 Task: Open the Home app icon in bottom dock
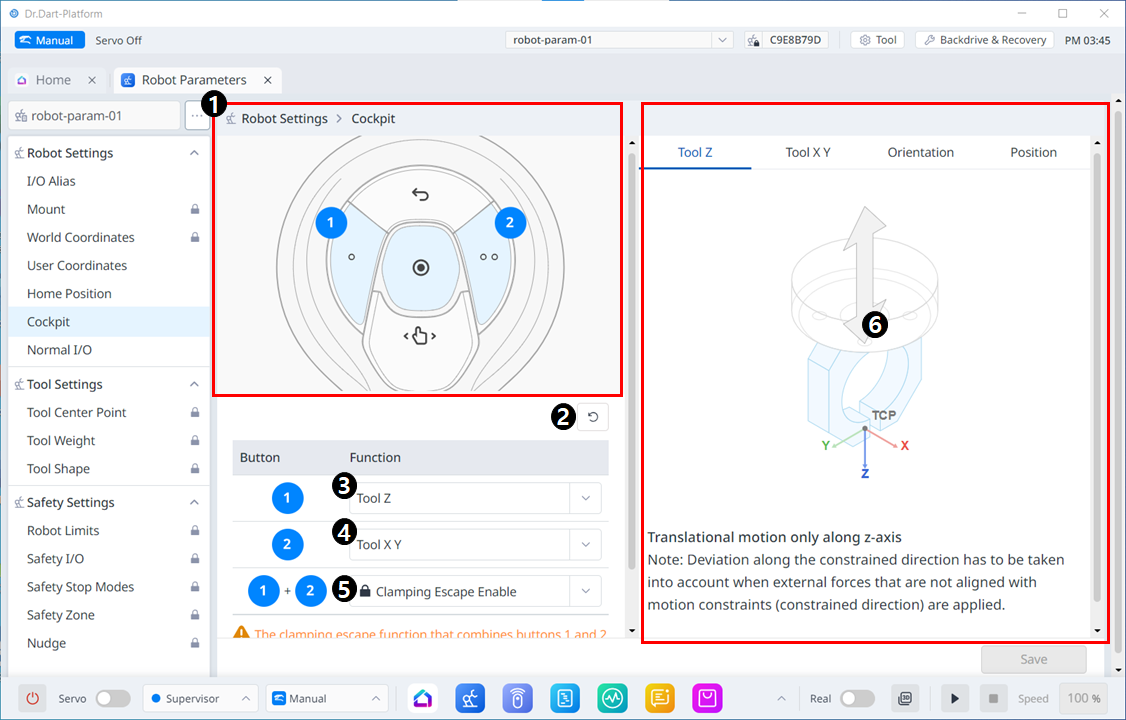click(422, 698)
